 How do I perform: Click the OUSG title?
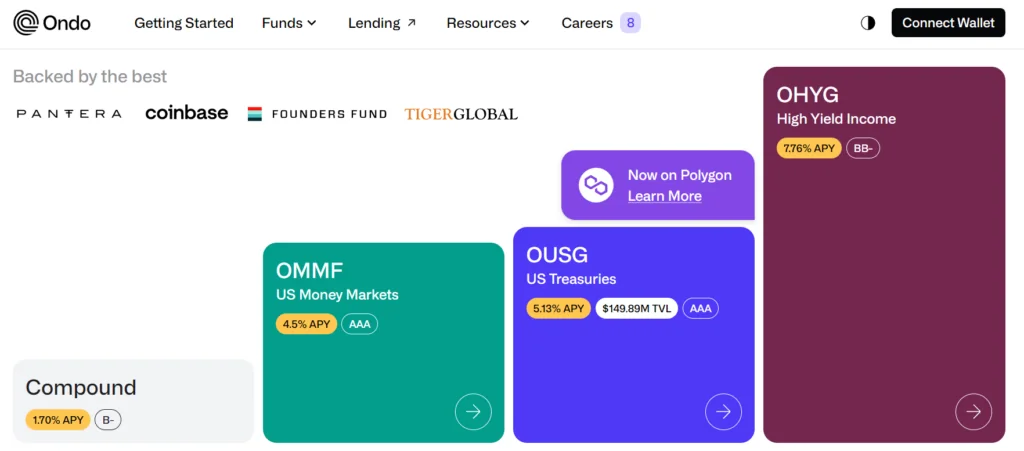[x=558, y=255]
